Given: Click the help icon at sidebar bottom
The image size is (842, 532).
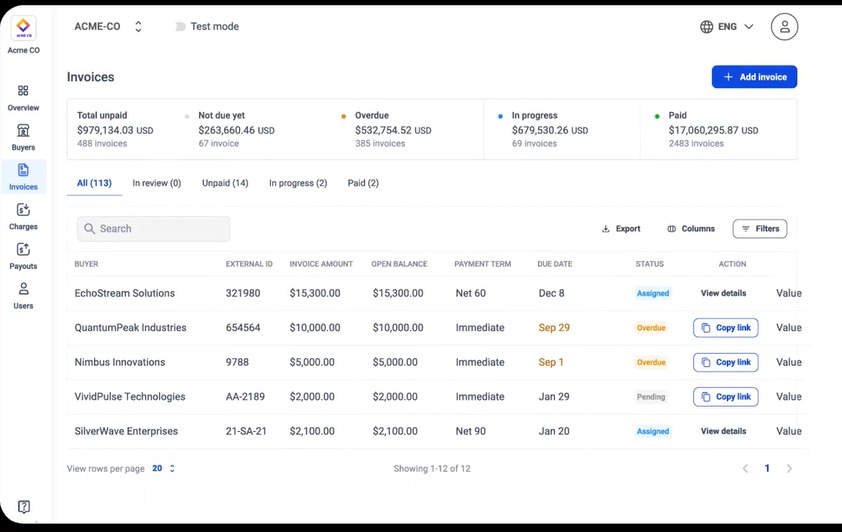Looking at the screenshot, I should click(x=24, y=507).
